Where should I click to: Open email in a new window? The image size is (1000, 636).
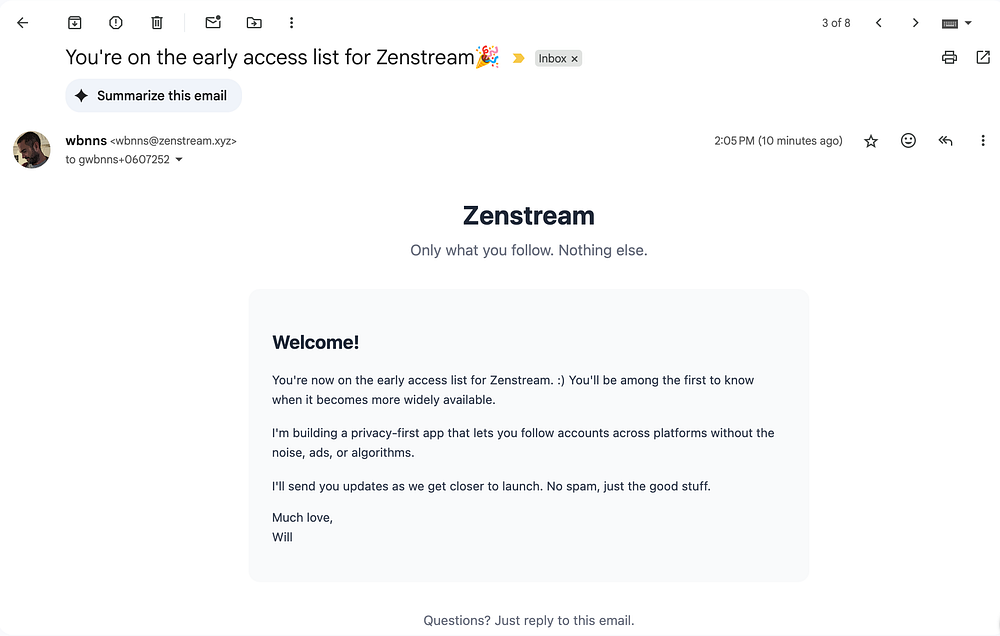[x=983, y=58]
